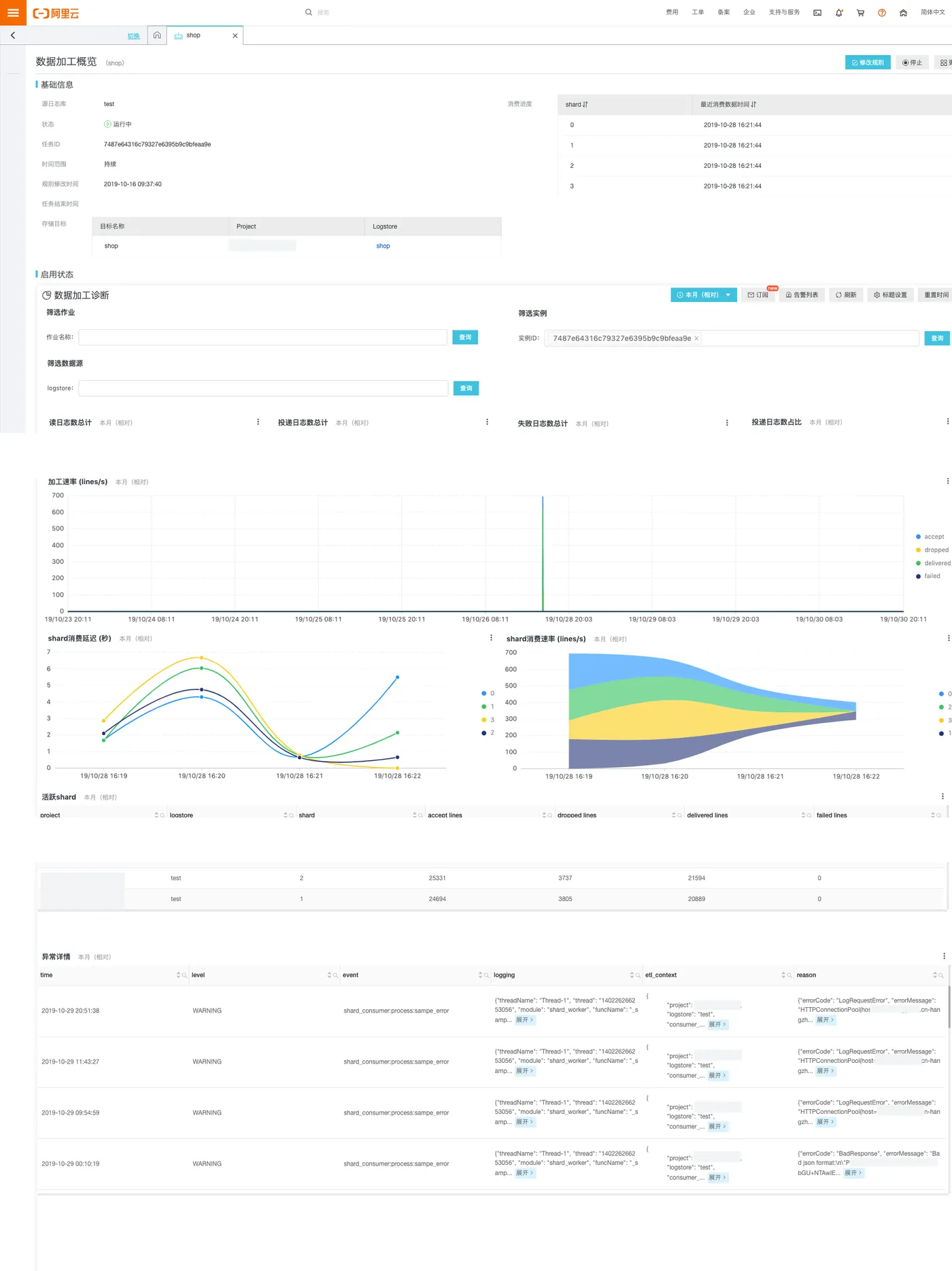
Task: Open 简体中文 language selector
Action: [x=932, y=12]
